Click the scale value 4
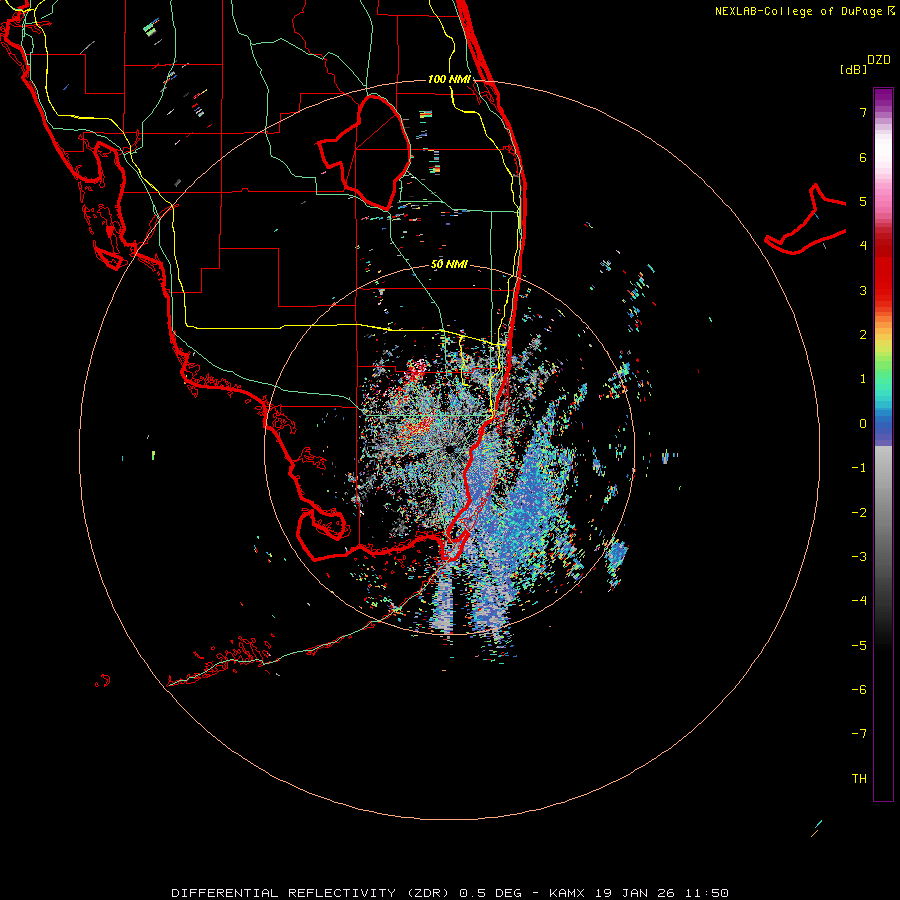The image size is (900, 900). pos(863,246)
